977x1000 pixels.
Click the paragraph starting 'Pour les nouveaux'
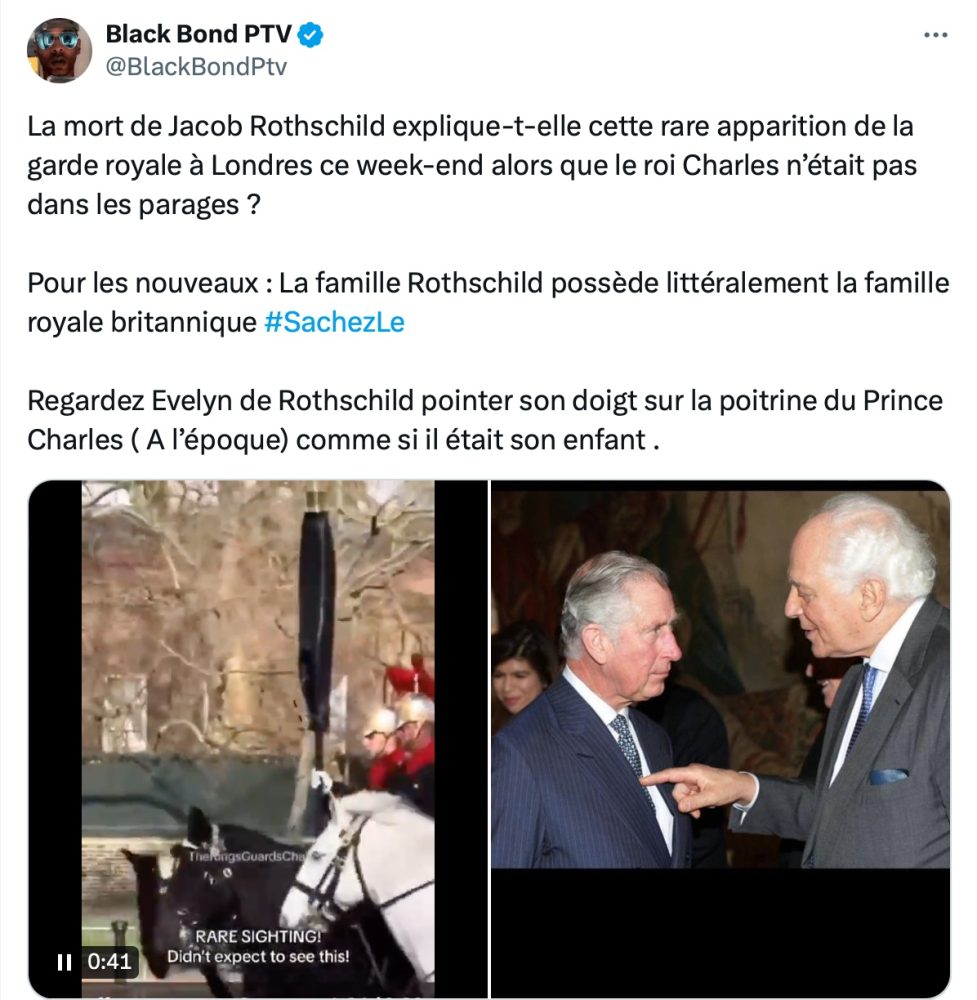coord(488,303)
